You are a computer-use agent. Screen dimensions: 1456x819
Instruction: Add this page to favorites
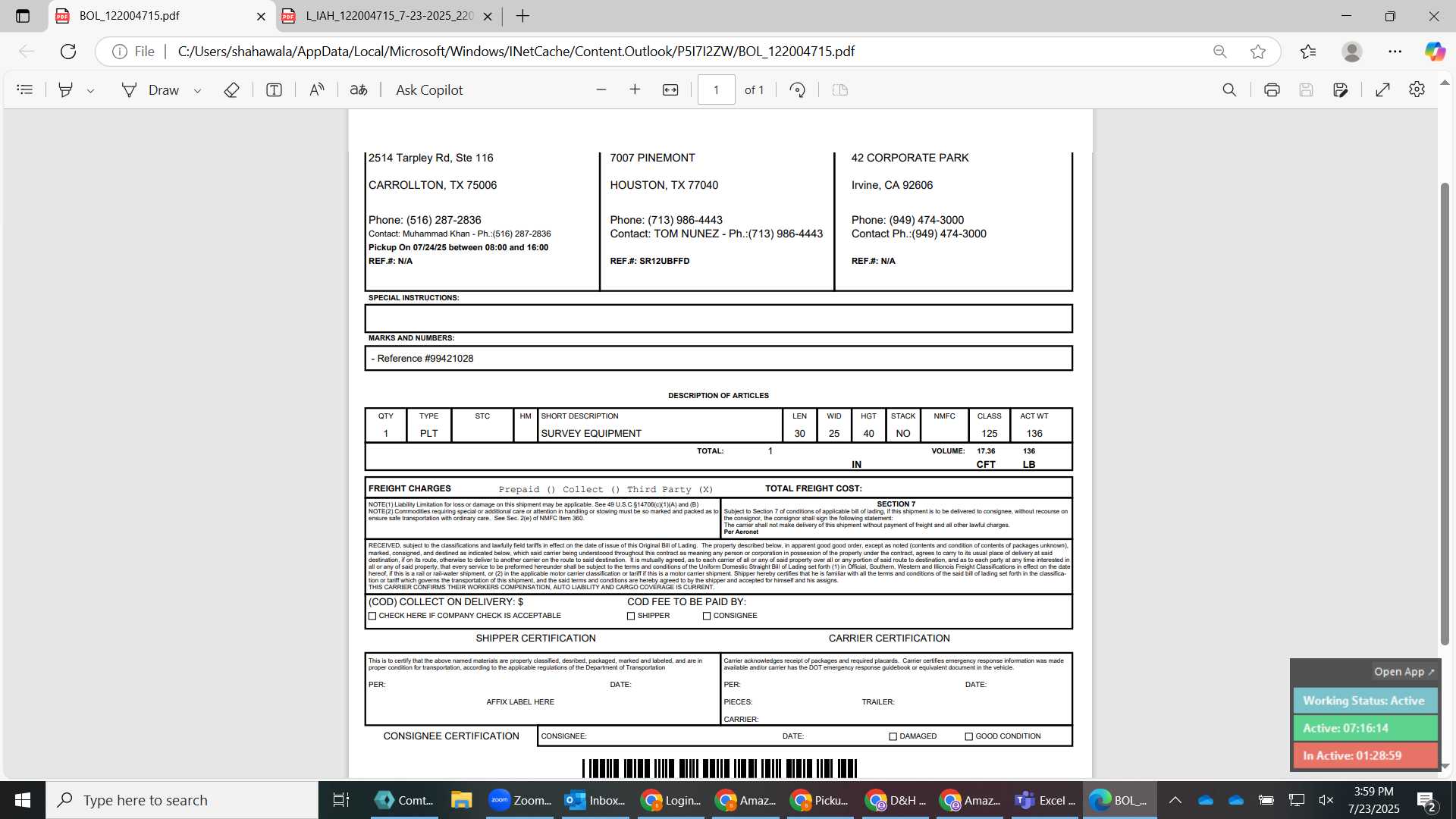1258,52
